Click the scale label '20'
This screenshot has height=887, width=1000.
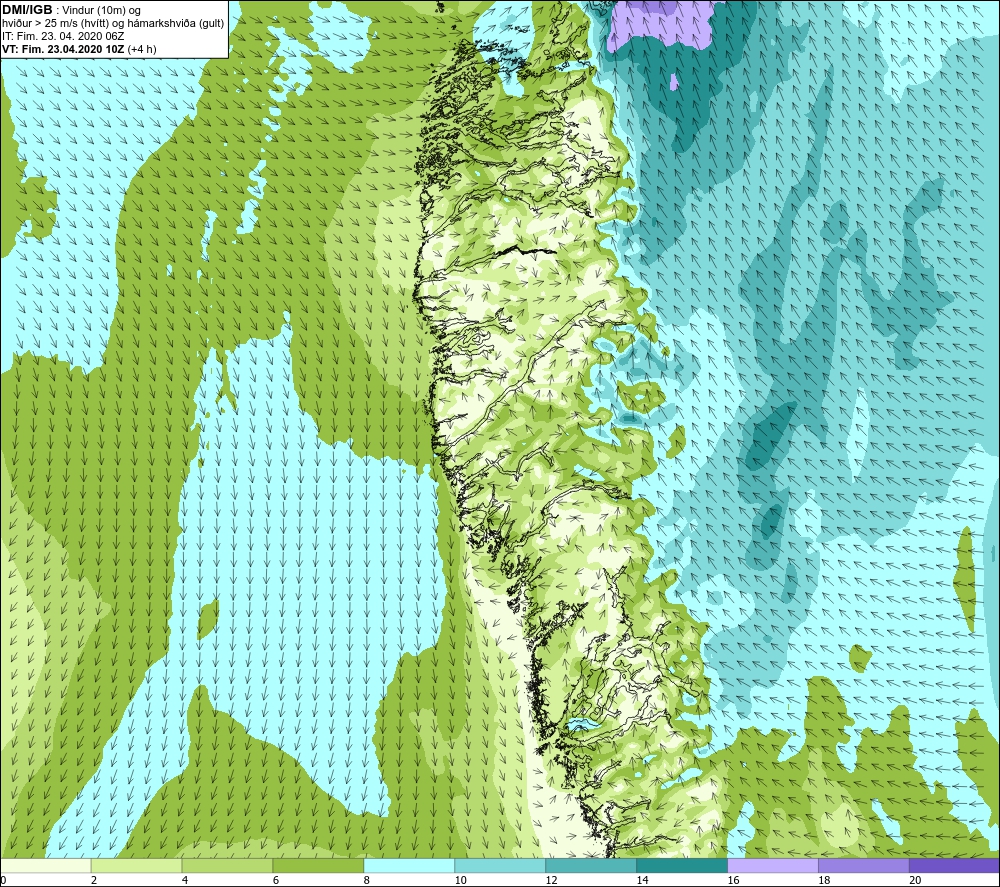click(915, 880)
